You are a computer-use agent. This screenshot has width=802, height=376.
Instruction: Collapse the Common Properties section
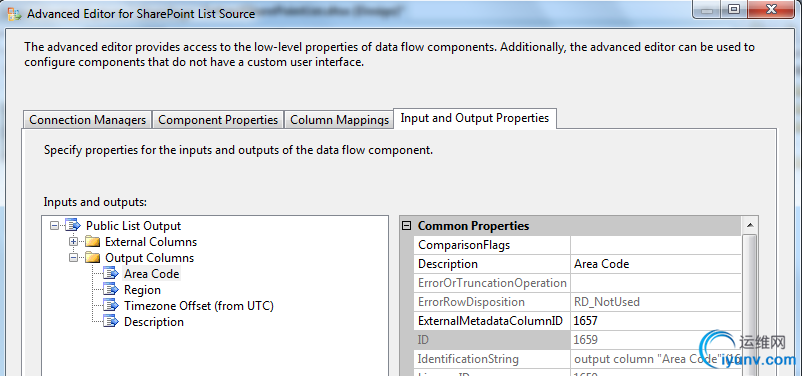point(407,226)
